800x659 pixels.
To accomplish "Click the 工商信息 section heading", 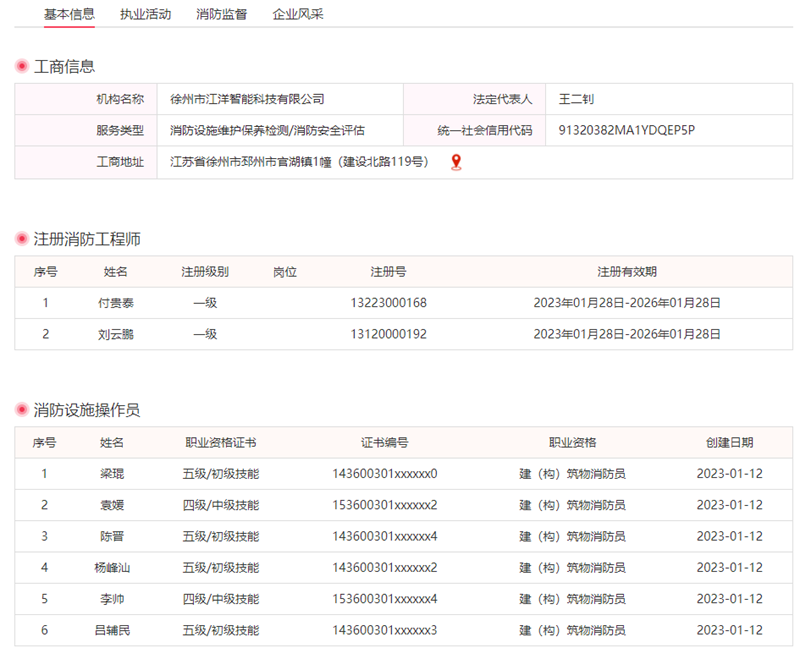I will [64, 66].
